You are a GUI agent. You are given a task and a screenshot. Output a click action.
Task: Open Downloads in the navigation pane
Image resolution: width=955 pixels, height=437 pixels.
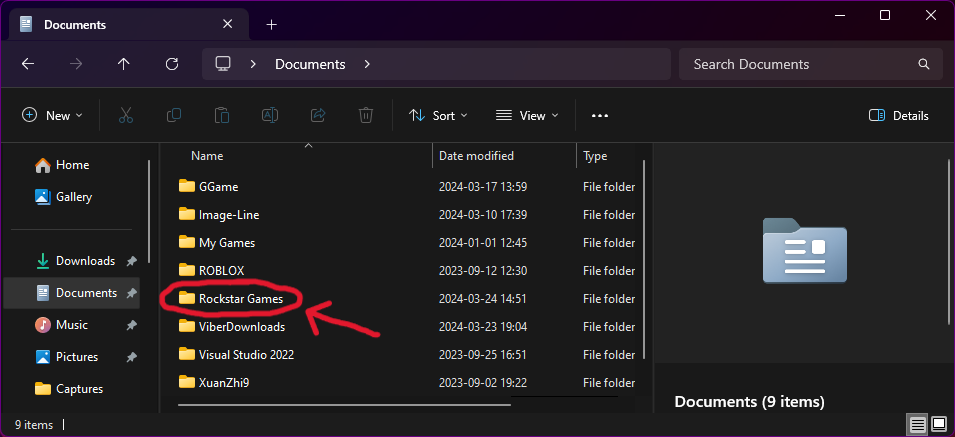[x=85, y=261]
